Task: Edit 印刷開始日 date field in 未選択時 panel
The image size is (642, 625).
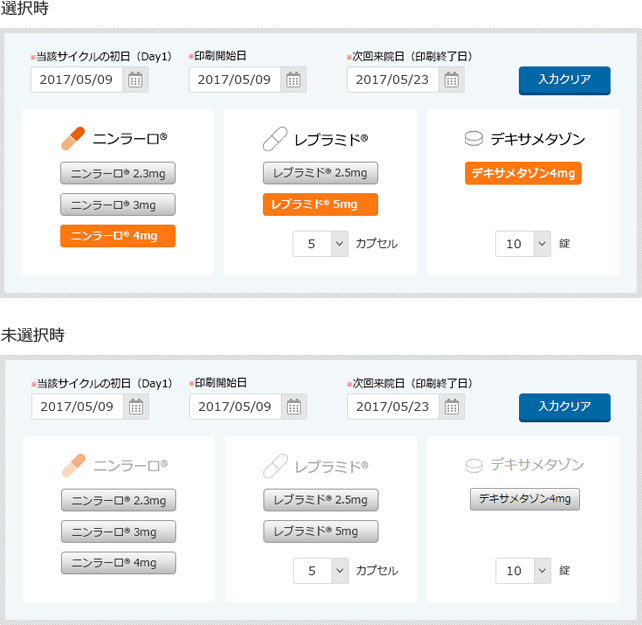Action: pyautogui.click(x=235, y=407)
